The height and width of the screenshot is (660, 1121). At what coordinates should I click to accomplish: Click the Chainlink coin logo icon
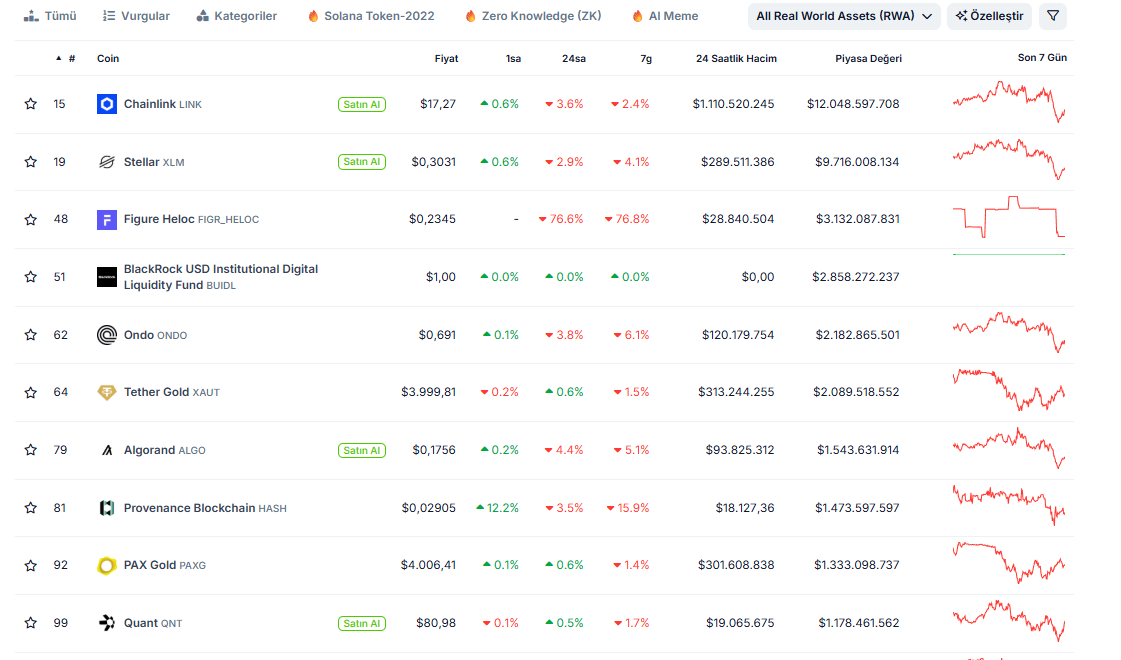(x=107, y=104)
